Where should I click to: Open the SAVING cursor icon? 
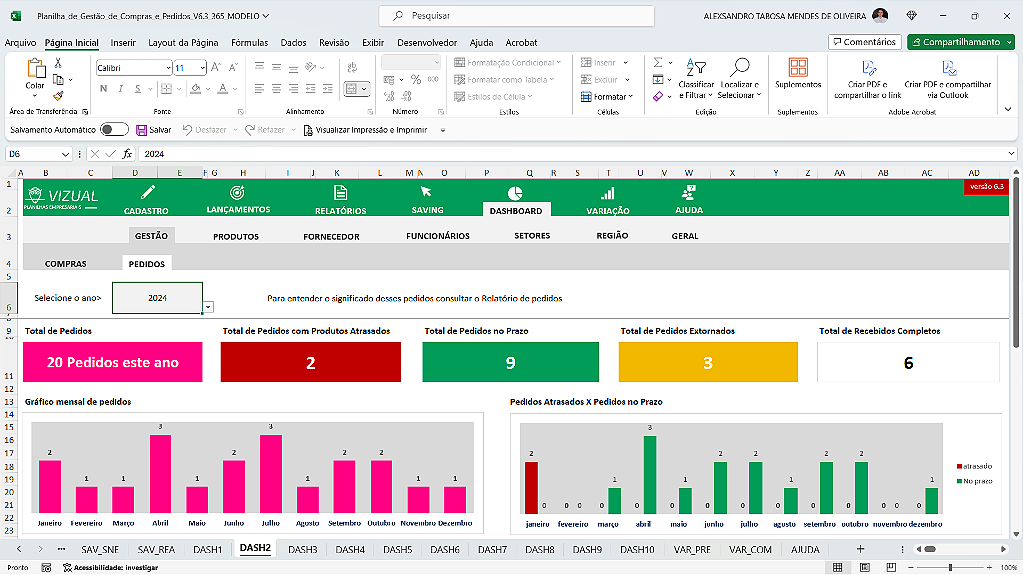coord(426,192)
